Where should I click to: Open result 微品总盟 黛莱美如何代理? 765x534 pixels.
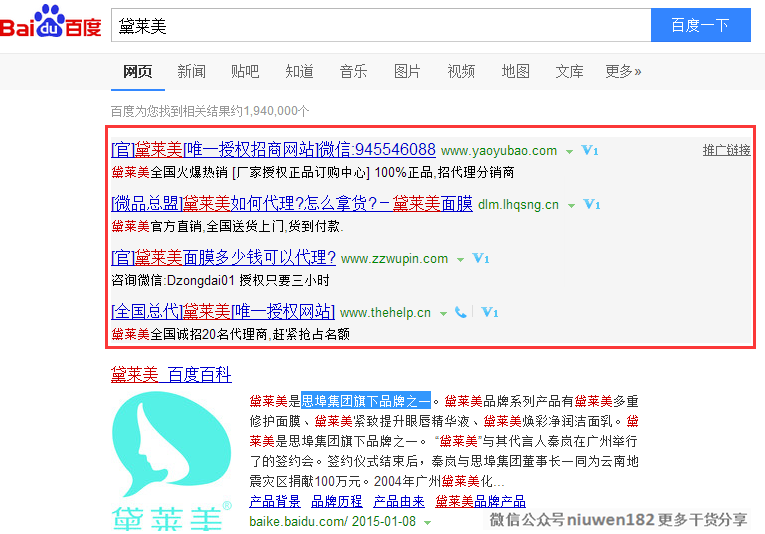pos(292,203)
